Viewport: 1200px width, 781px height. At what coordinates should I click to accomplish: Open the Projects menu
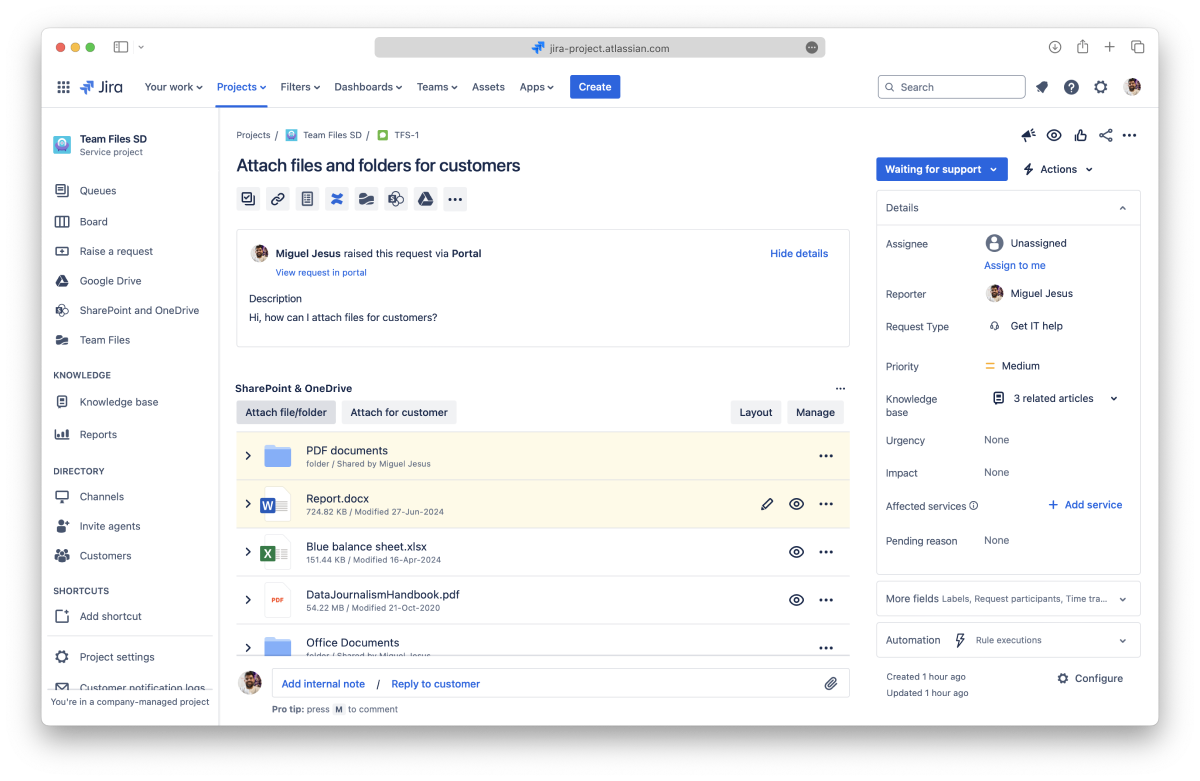click(241, 87)
